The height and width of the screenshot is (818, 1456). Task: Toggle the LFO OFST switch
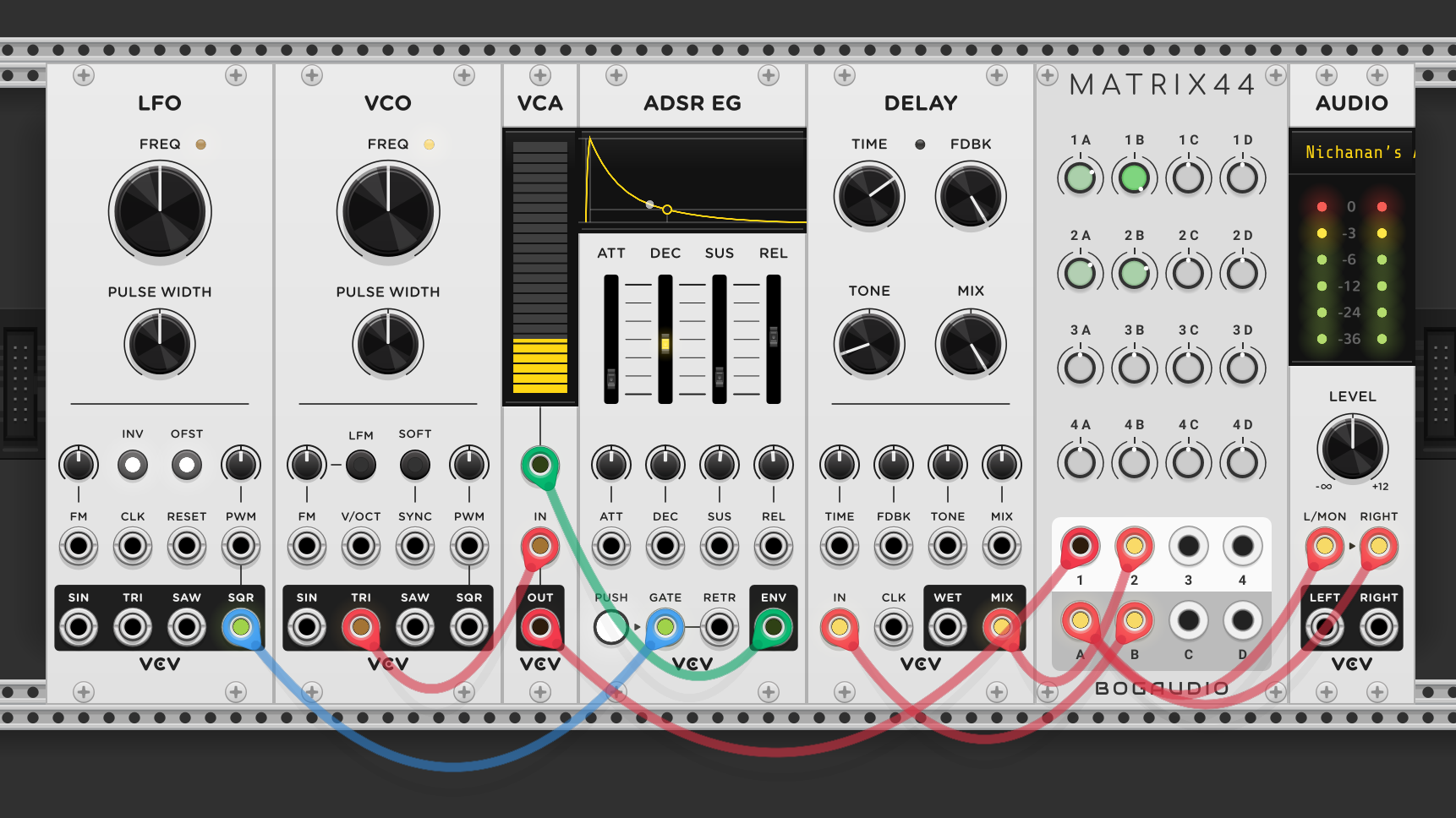(187, 465)
